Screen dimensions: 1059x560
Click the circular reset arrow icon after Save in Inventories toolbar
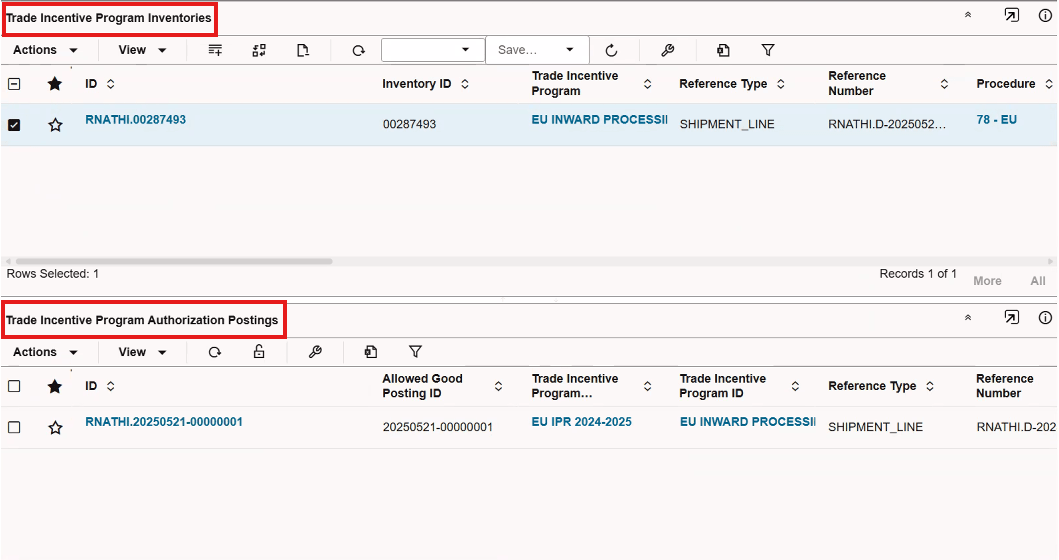point(611,50)
